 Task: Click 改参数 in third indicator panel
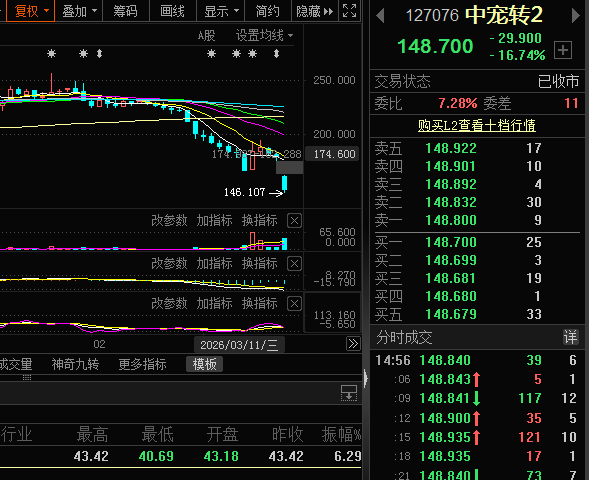(169, 303)
